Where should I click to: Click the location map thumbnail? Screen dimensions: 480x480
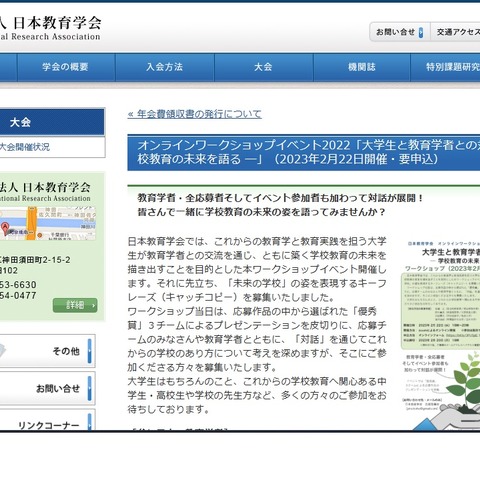pos(48,223)
